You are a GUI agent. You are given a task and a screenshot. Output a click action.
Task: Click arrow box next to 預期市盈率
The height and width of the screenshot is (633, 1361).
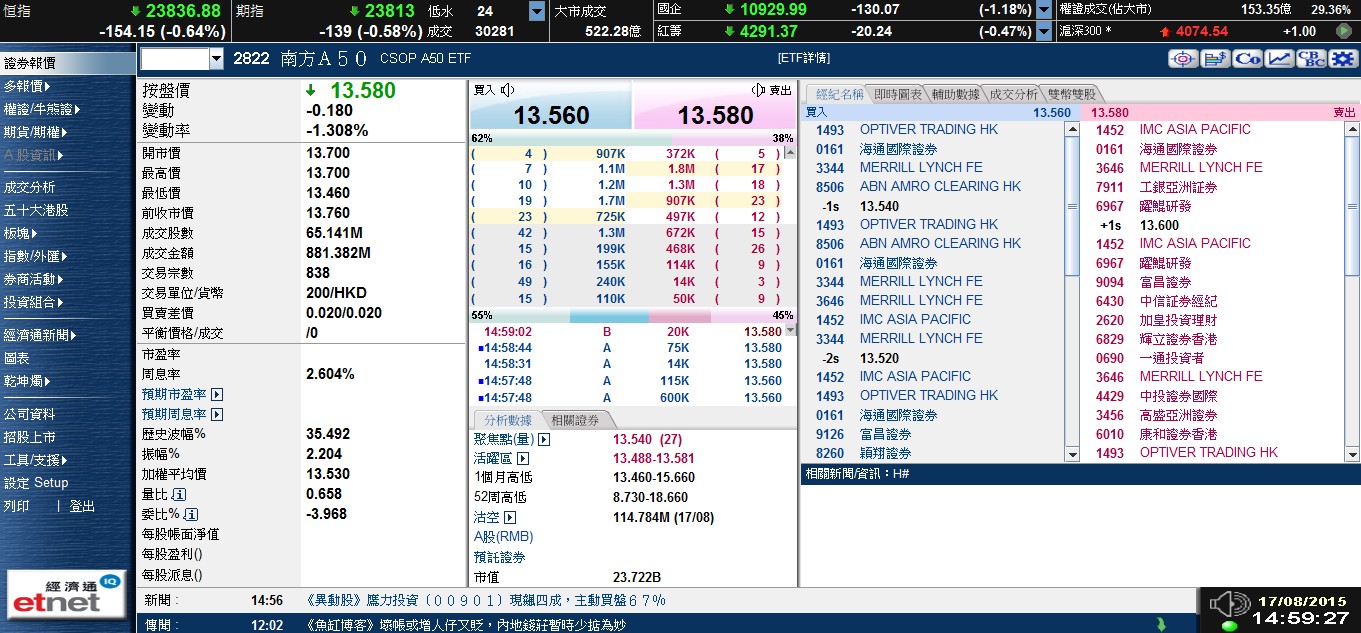217,394
